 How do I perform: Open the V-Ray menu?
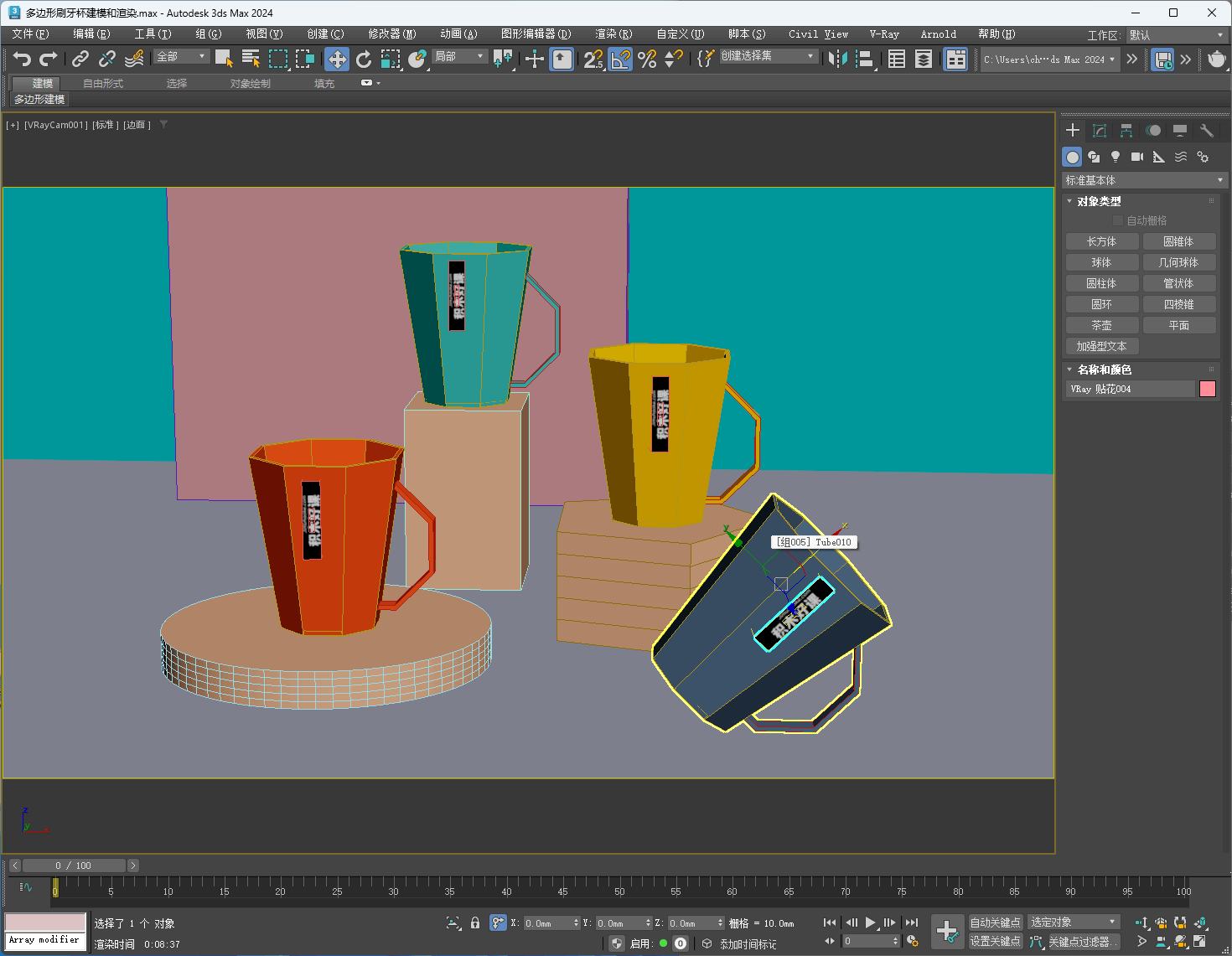pos(884,34)
